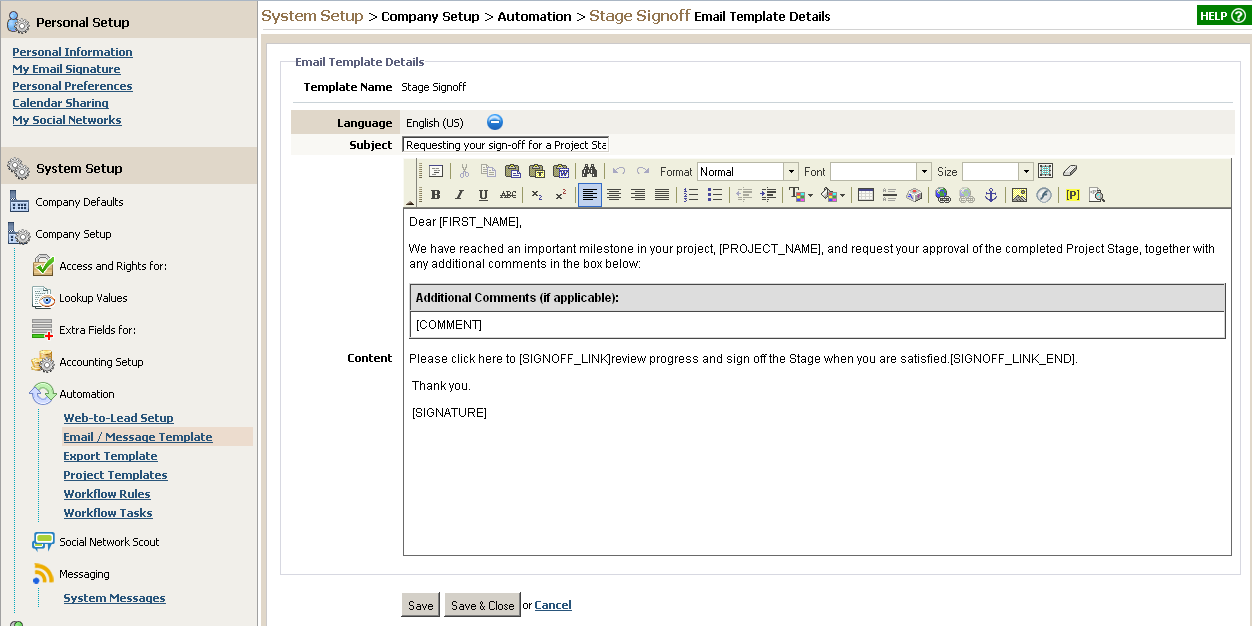Open Accounting Setup
The image size is (1252, 626).
[x=101, y=362]
